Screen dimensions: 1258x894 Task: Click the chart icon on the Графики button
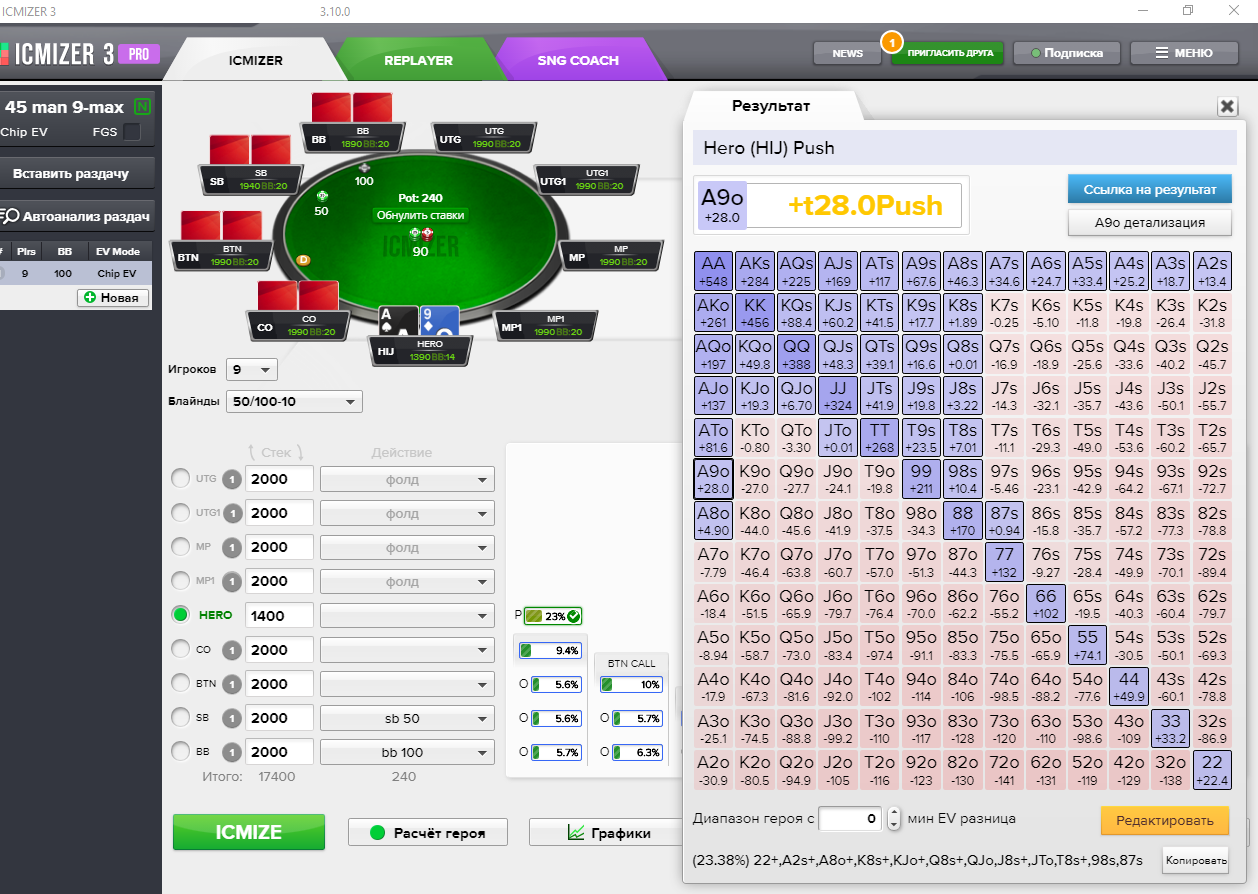[576, 832]
